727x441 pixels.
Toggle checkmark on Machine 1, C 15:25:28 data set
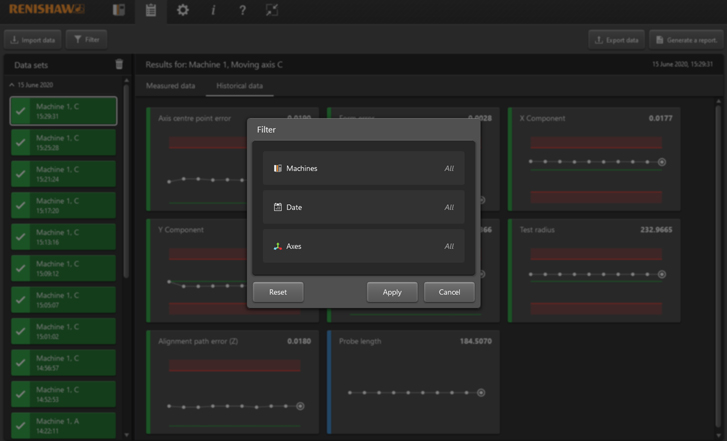click(x=20, y=142)
